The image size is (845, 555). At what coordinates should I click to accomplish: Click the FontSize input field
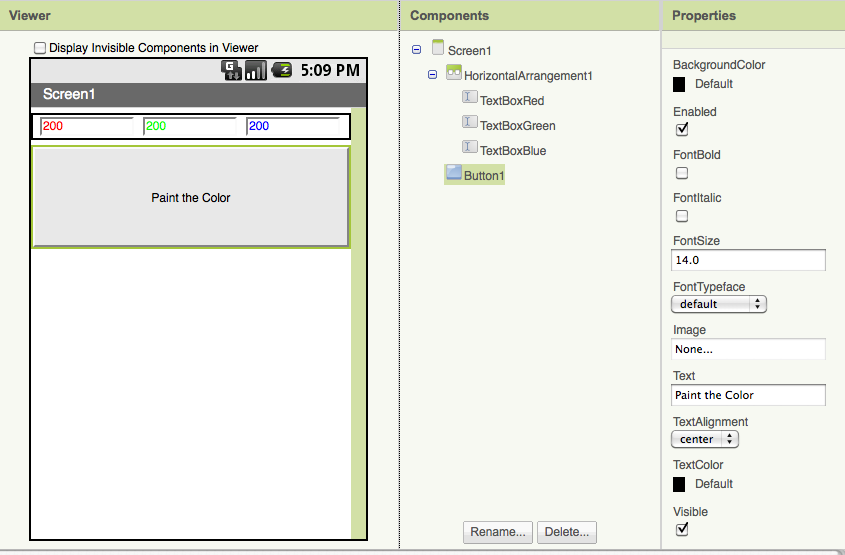pyautogui.click(x=749, y=260)
